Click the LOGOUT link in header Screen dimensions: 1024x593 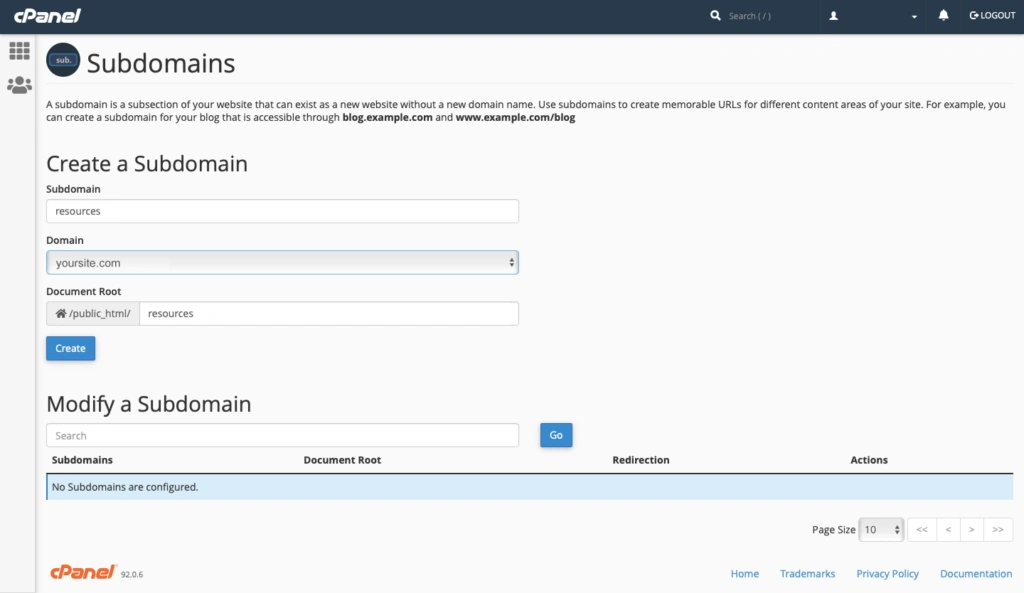coord(992,16)
